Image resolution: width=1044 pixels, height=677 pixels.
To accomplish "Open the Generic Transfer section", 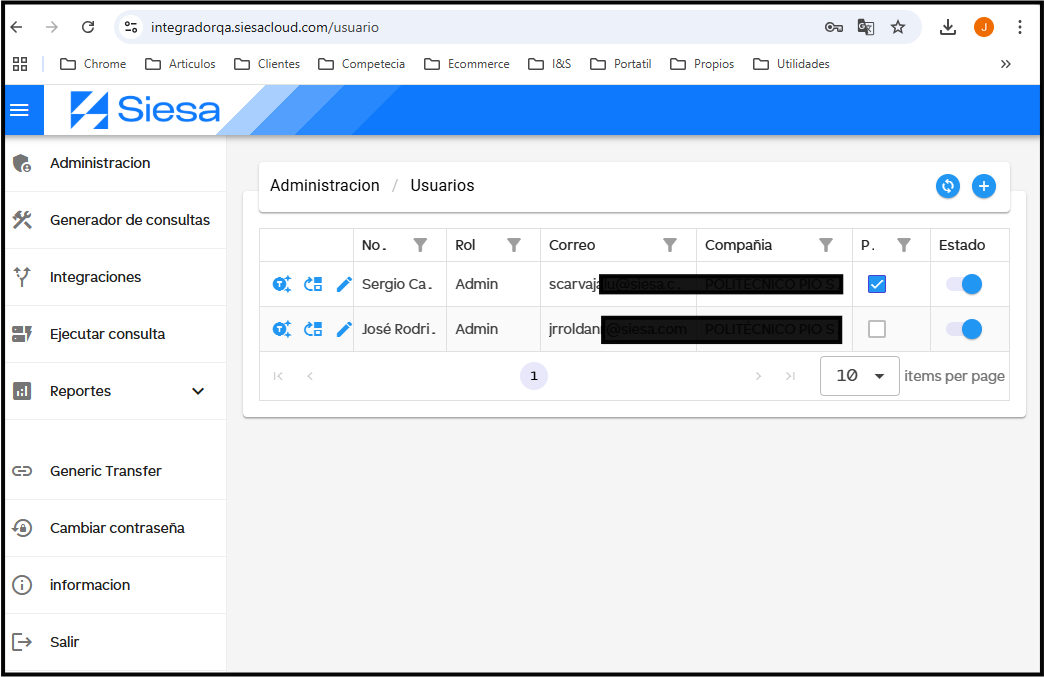I will pyautogui.click(x=103, y=471).
